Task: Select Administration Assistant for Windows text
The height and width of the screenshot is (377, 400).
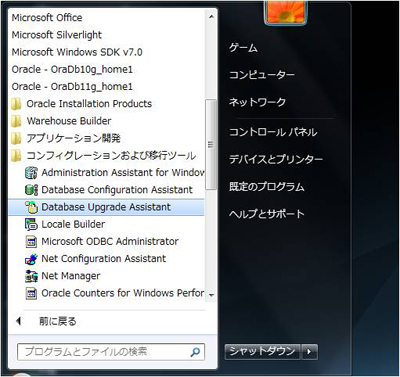Action: tap(123, 173)
